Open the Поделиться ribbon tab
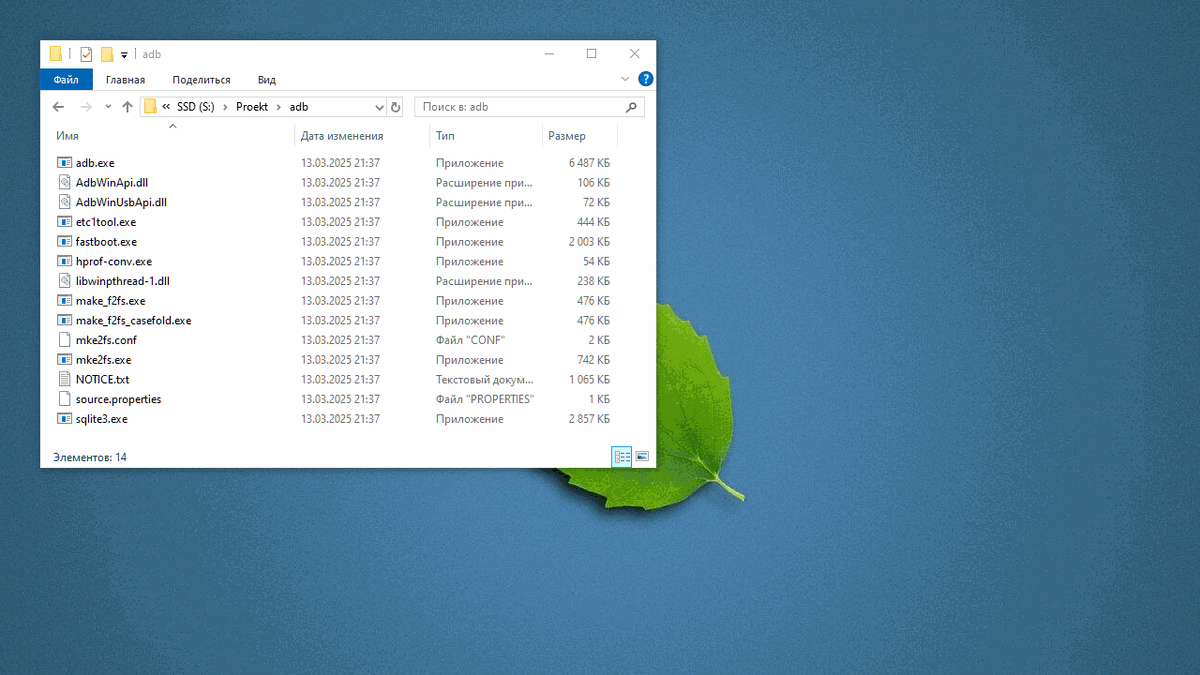The height and width of the screenshot is (675, 1200). 201,80
